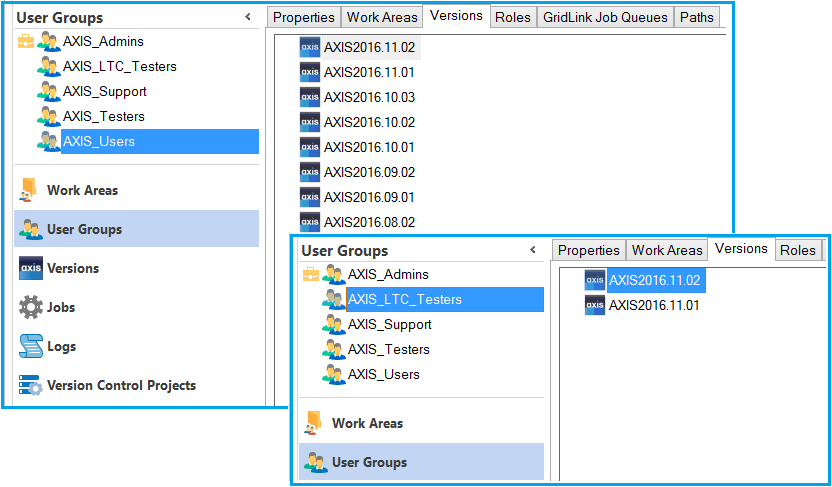Go to the Logs section
Viewport: 832px width, 487px height.
[136, 346]
